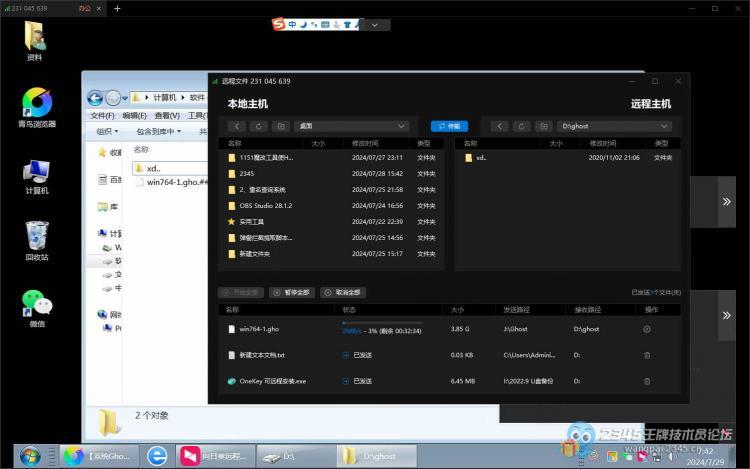
Task: Open the Windows Start button
Action: [30, 455]
